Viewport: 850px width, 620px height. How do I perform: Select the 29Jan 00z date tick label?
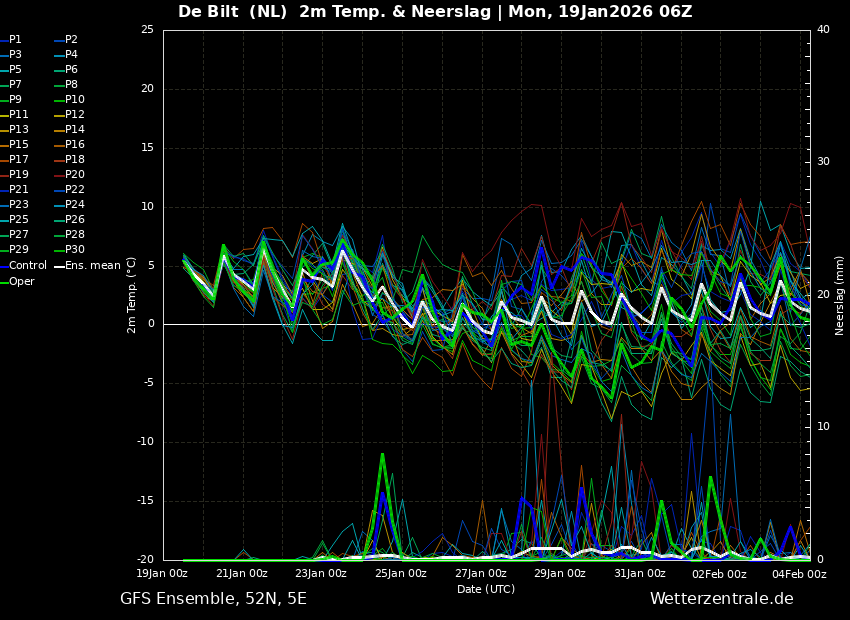[560, 574]
